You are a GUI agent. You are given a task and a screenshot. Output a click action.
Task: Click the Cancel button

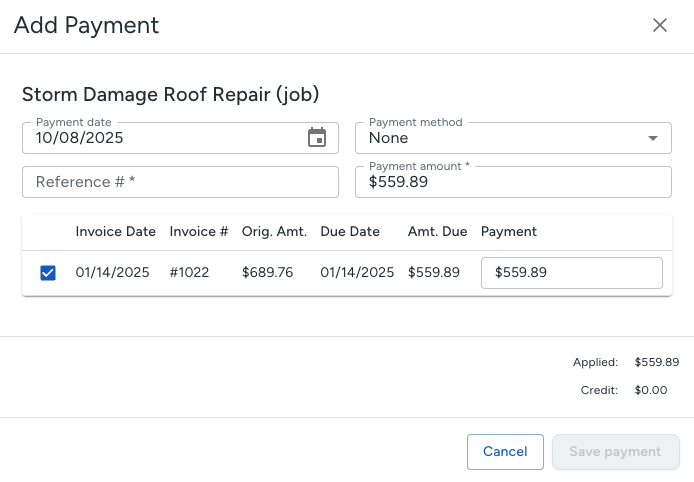pyautogui.click(x=505, y=452)
